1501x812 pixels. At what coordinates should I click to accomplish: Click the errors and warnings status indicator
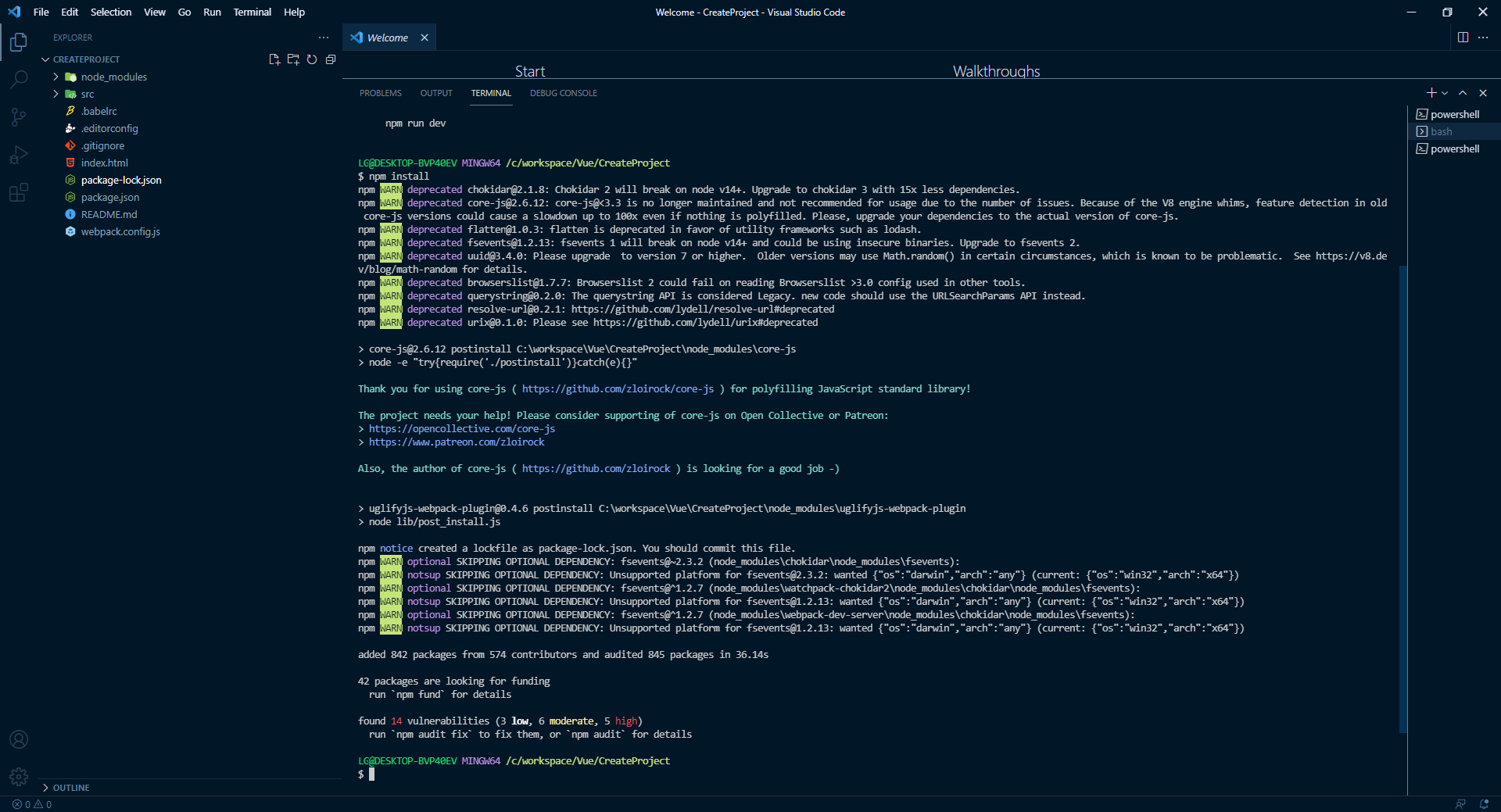(32, 804)
